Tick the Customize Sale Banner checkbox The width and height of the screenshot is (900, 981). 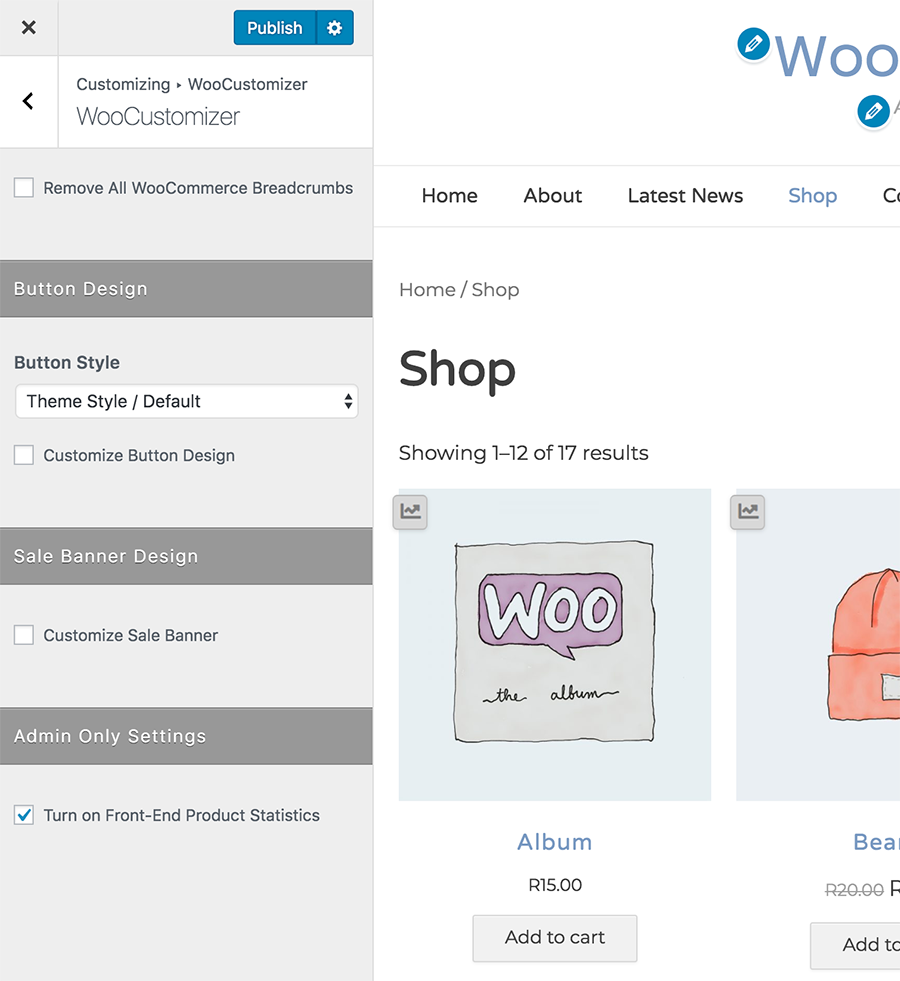(x=24, y=635)
